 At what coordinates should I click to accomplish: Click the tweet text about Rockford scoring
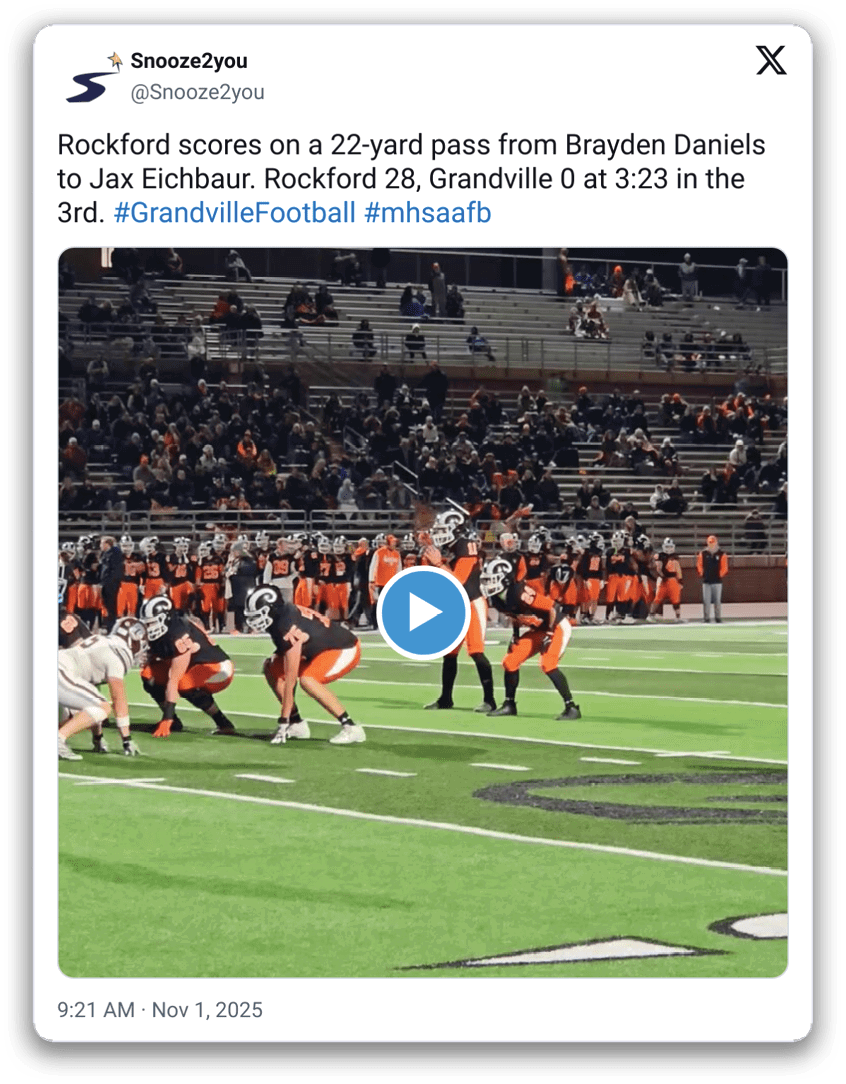(x=411, y=178)
